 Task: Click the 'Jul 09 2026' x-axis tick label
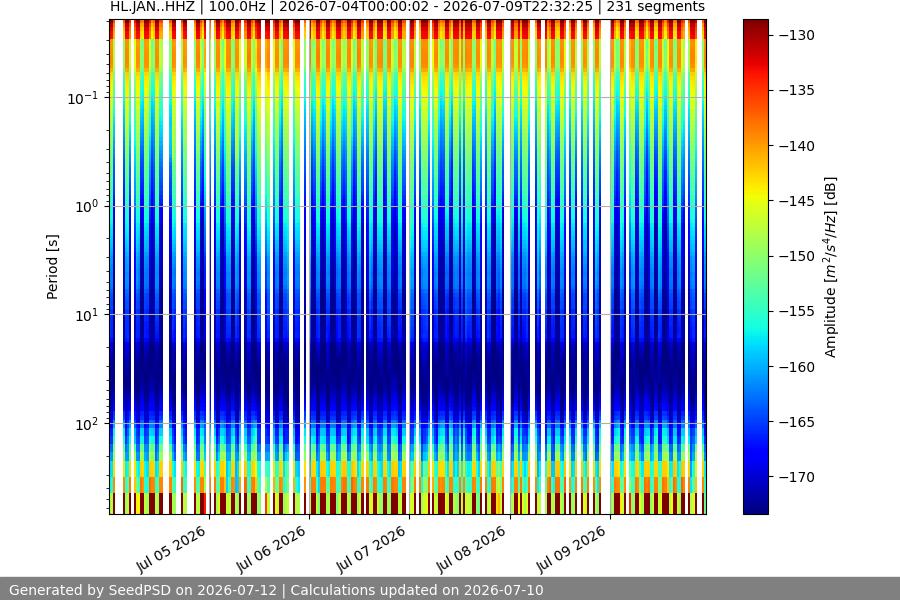[571, 548]
